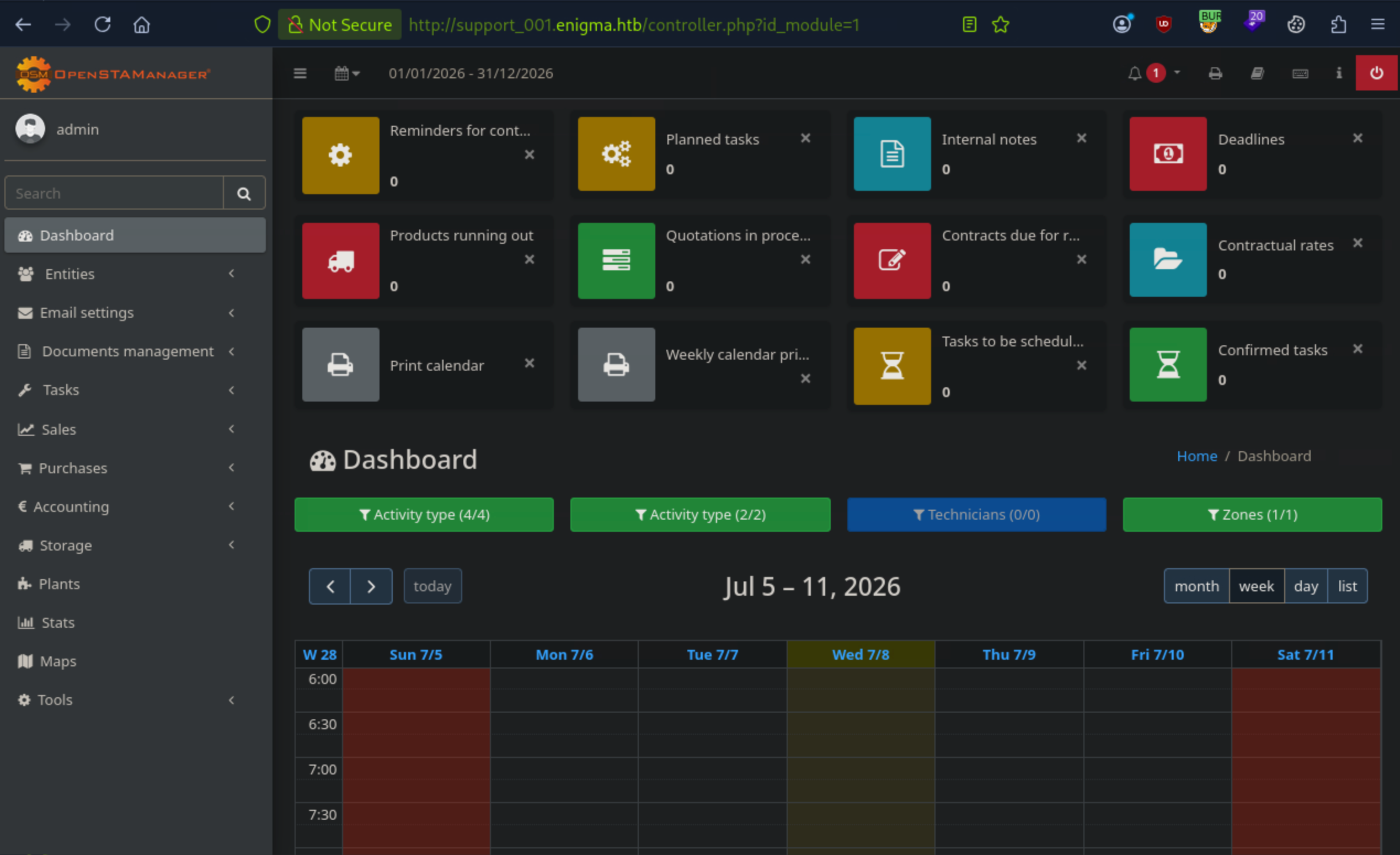Close the Confirmed tasks widget
The height and width of the screenshot is (855, 1400).
1358,349
